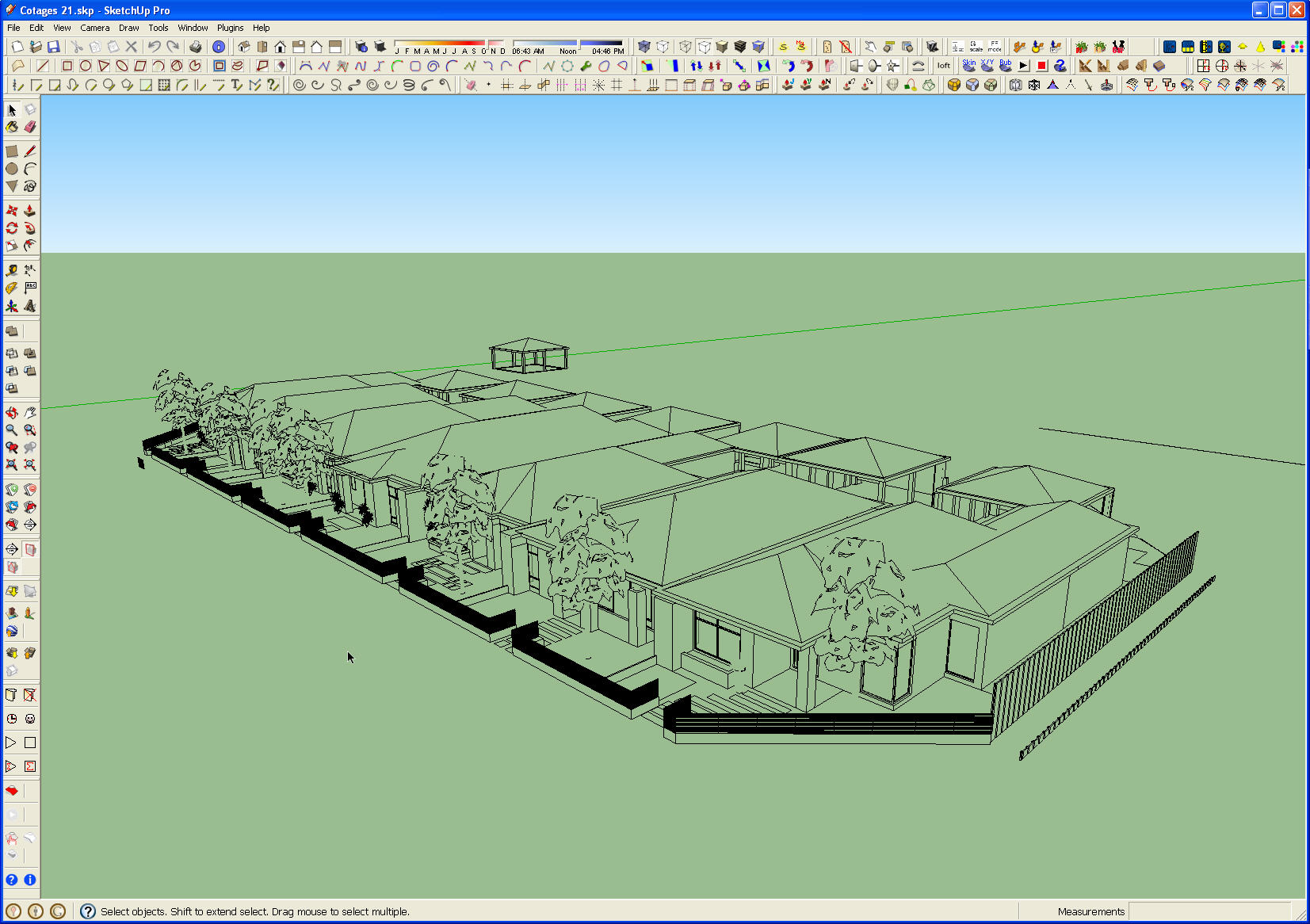
Task: Open the Tools menu
Action: click(x=158, y=28)
